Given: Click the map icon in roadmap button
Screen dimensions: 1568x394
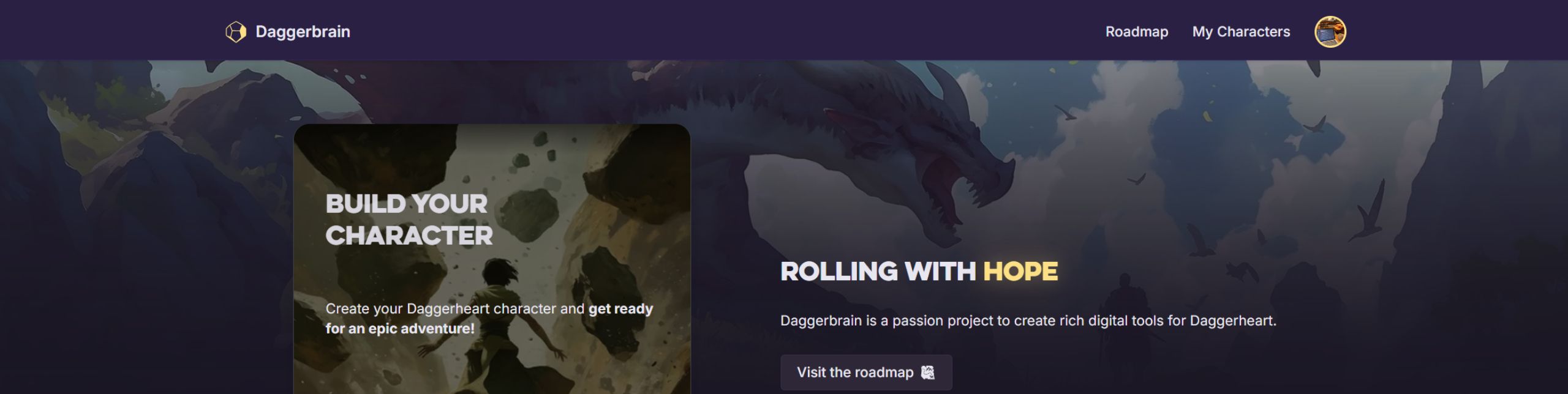Looking at the screenshot, I should pyautogui.click(x=928, y=373).
